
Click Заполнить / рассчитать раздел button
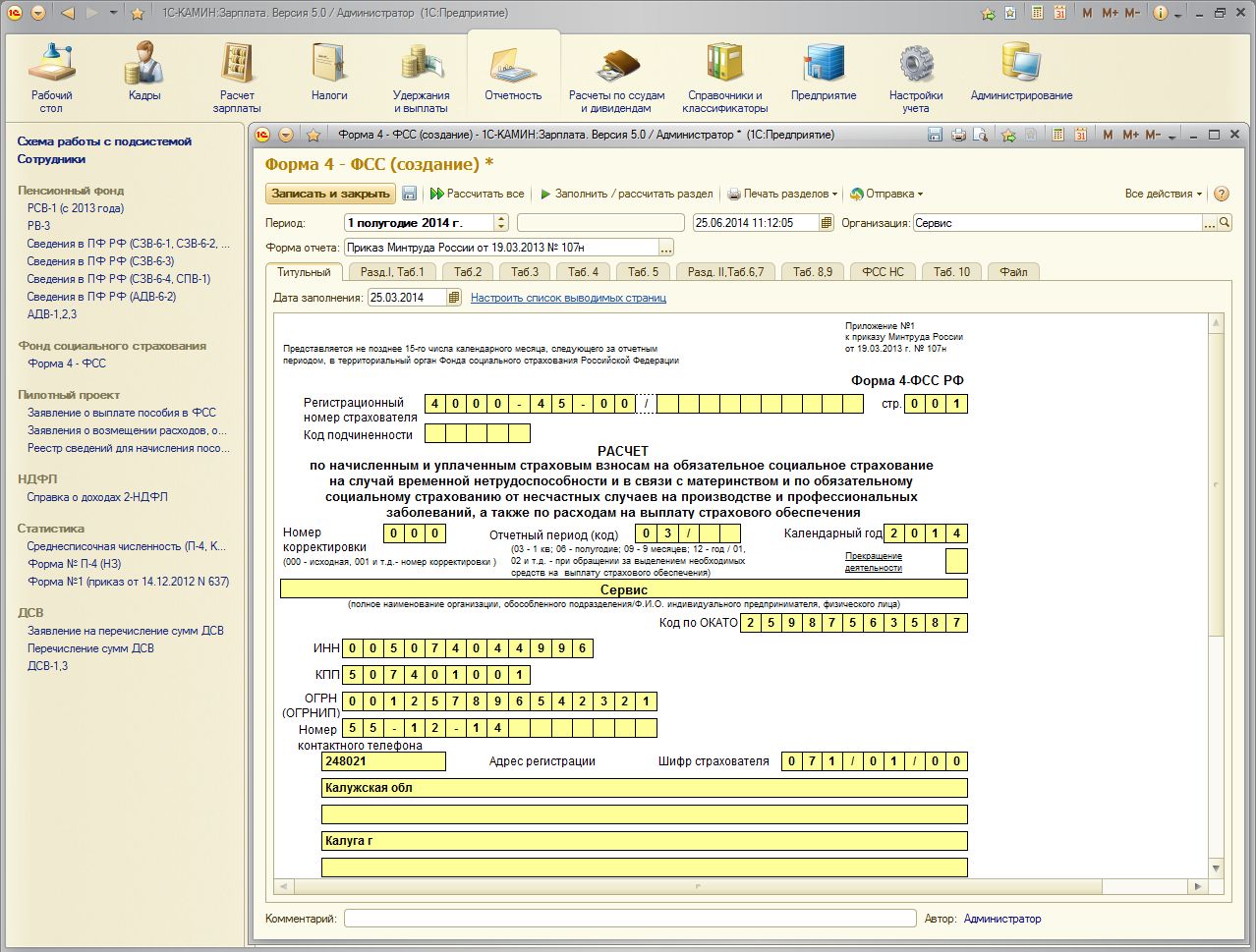coord(627,194)
